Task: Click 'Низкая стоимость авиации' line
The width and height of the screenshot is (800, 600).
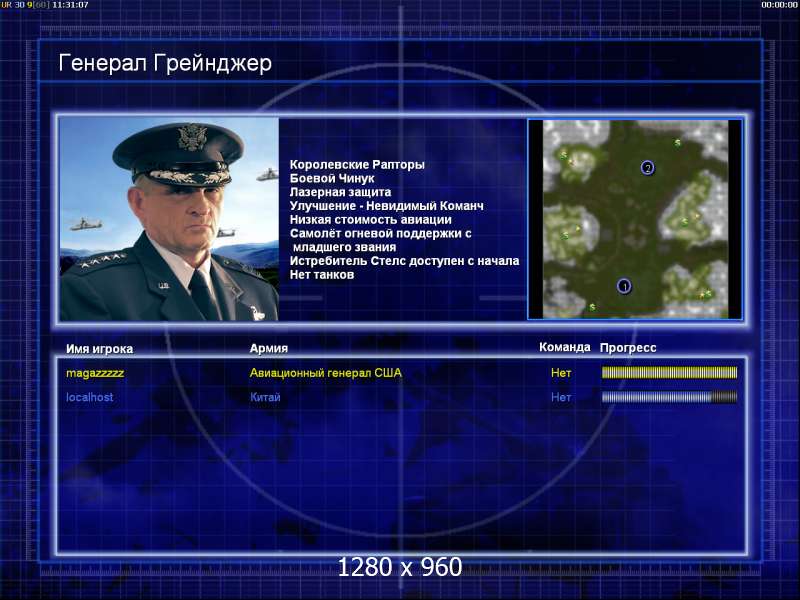Action: [x=371, y=220]
